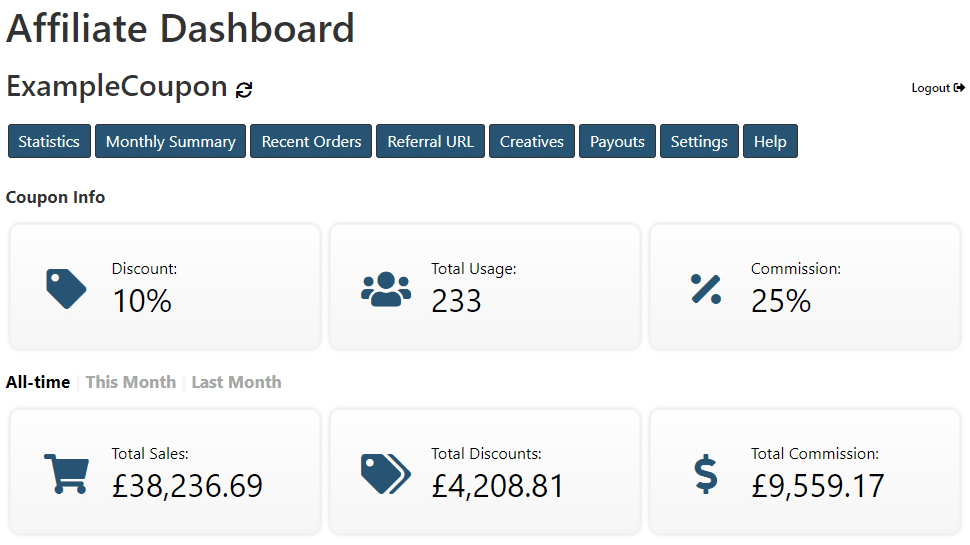Screen dimensions: 970x545
Task: Filter stats by This Month
Action: tap(131, 382)
